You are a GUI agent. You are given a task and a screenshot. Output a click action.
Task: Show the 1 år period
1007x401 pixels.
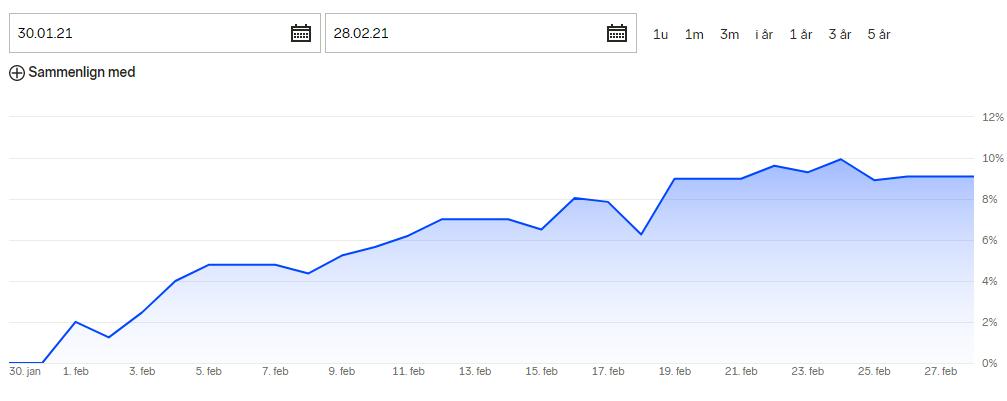point(800,35)
